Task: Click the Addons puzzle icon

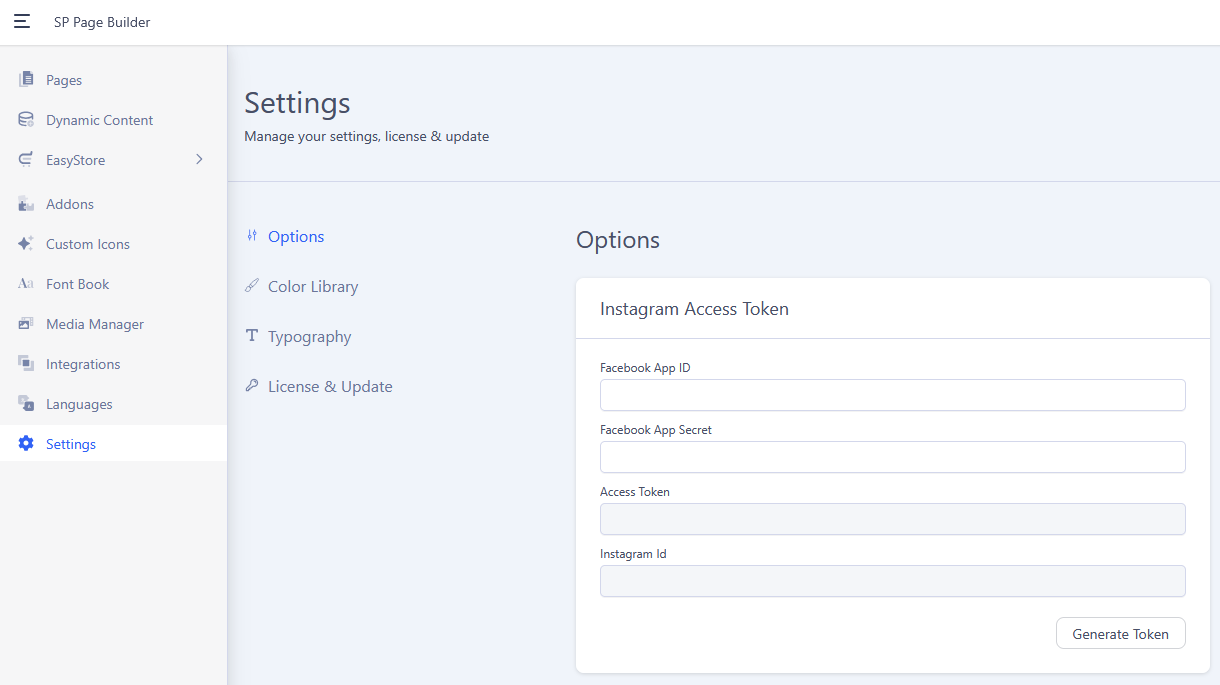Action: tap(26, 204)
